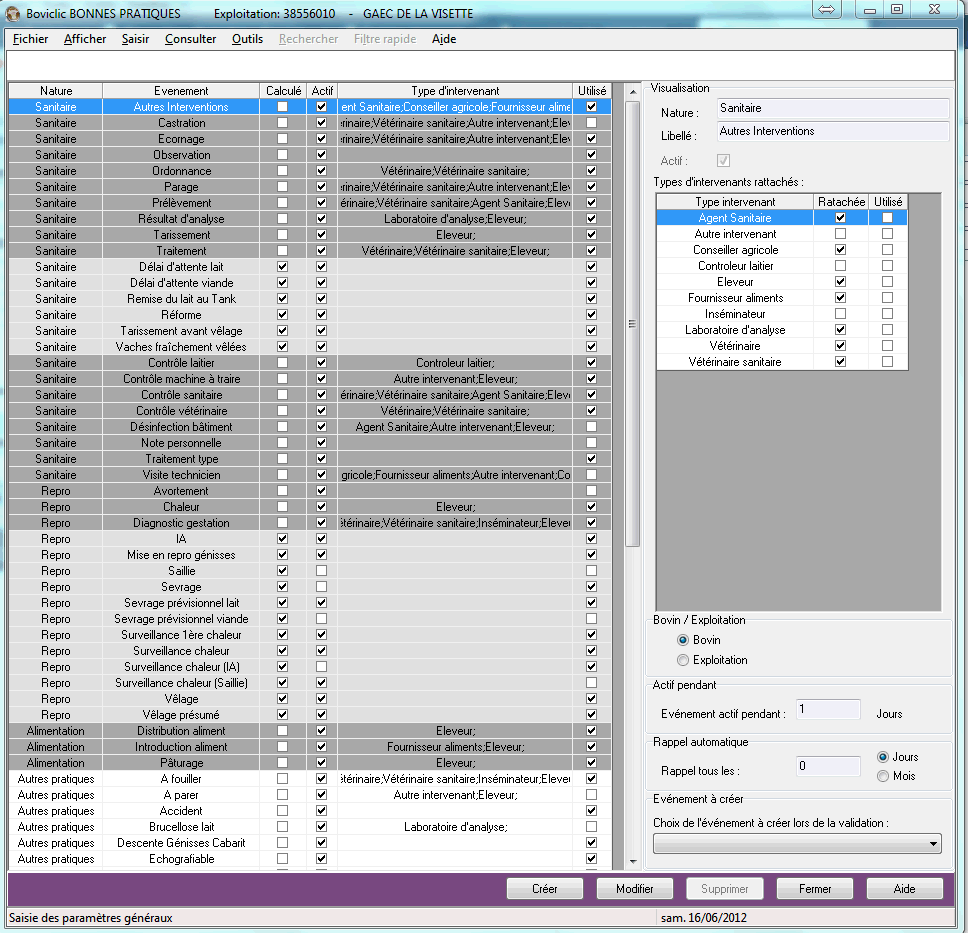This screenshot has height=933, width=968.
Task: Toggle Utilisé checkbox for Vétérinaire intervenant
Action: coord(887,346)
